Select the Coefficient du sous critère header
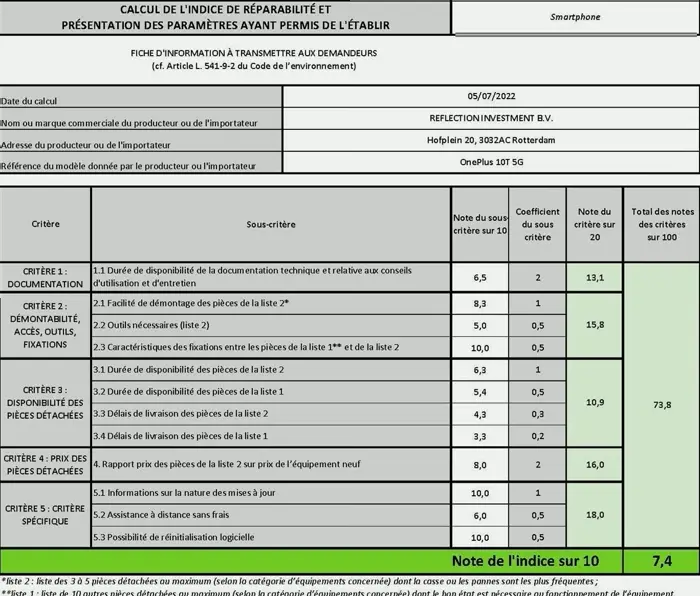Screen dimensions: 700x596 (537, 224)
